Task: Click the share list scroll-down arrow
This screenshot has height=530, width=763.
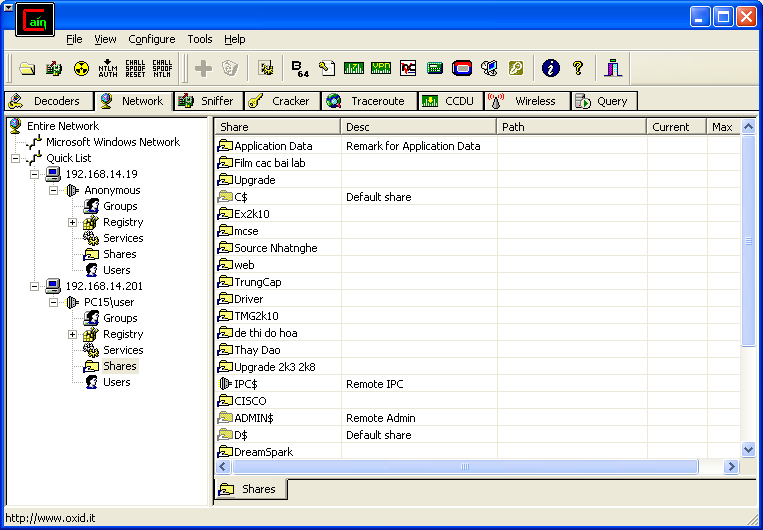Action: coord(748,449)
